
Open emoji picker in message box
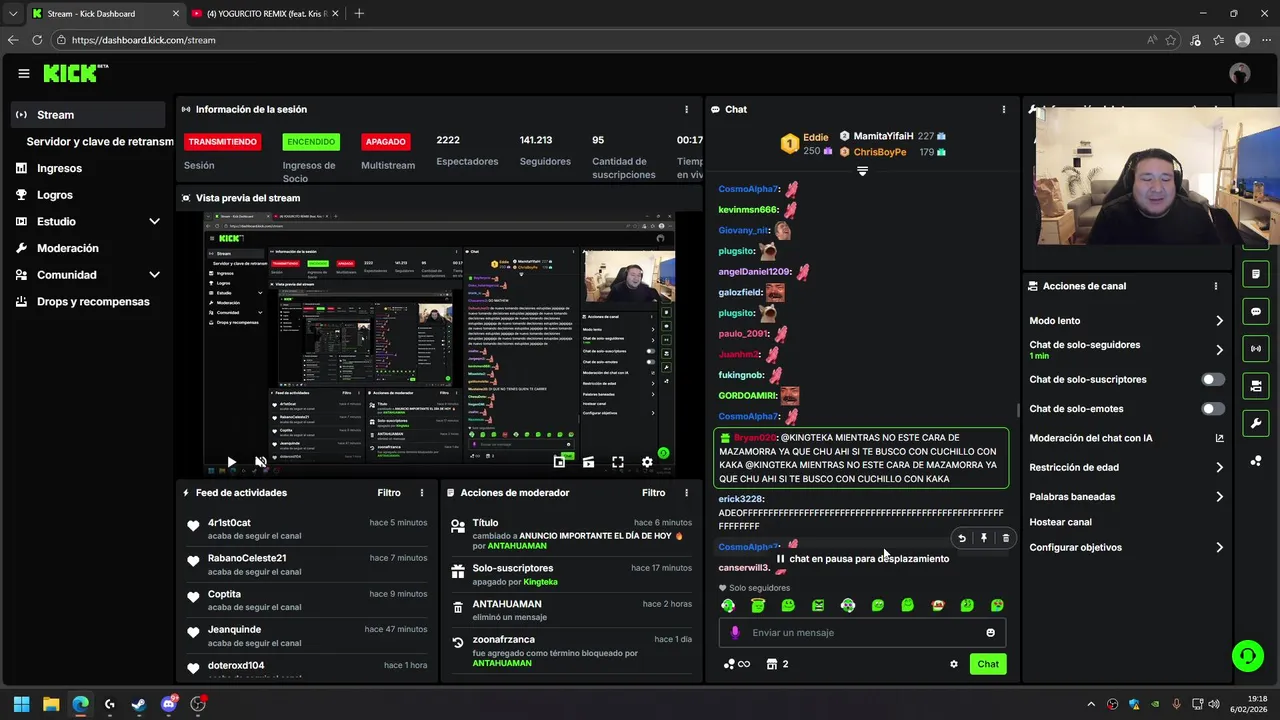pyautogui.click(x=991, y=633)
